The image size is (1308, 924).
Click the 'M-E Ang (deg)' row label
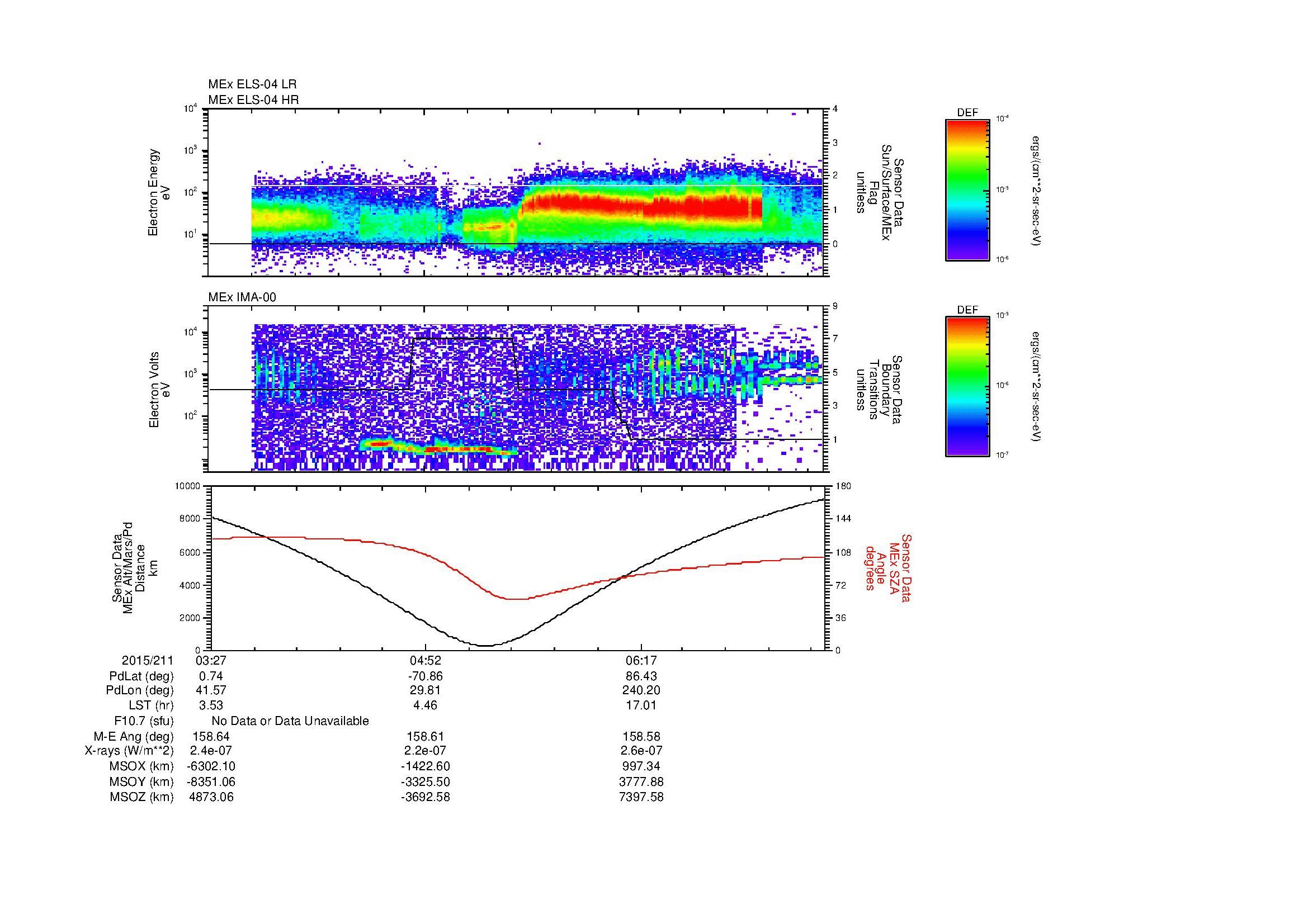[134, 737]
